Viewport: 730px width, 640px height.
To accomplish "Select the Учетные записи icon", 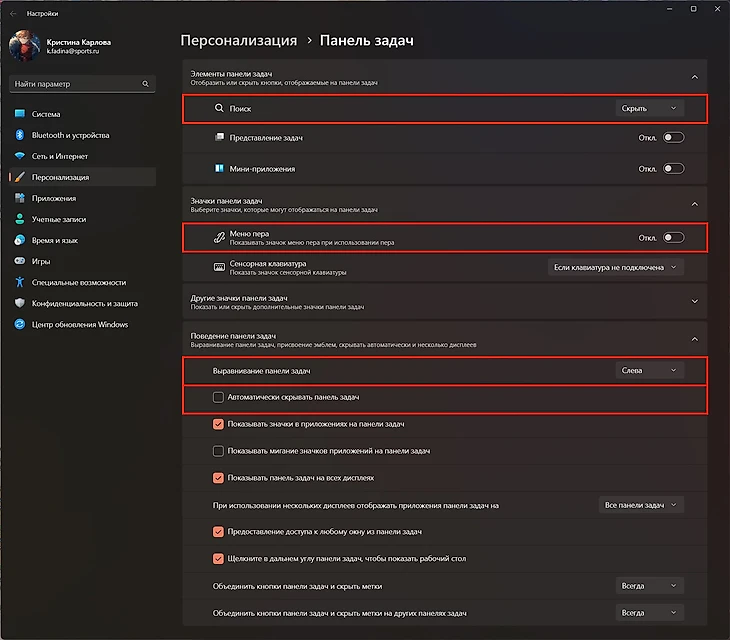I will [19, 219].
